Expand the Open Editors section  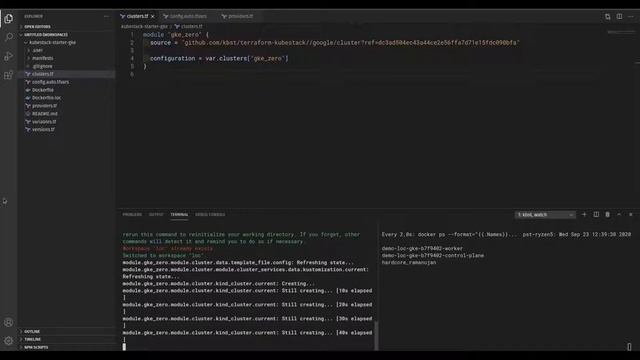67,27
